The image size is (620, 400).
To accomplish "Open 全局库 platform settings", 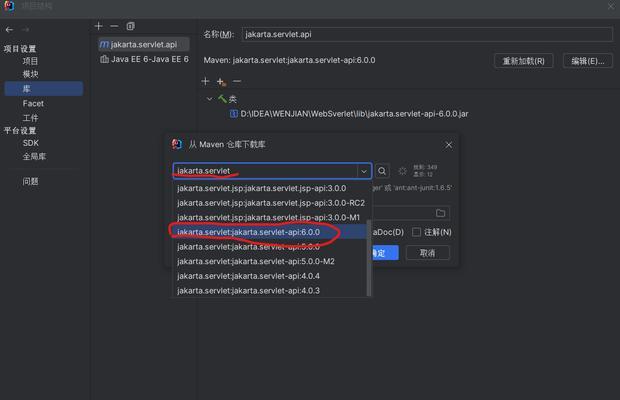I will tap(34, 157).
